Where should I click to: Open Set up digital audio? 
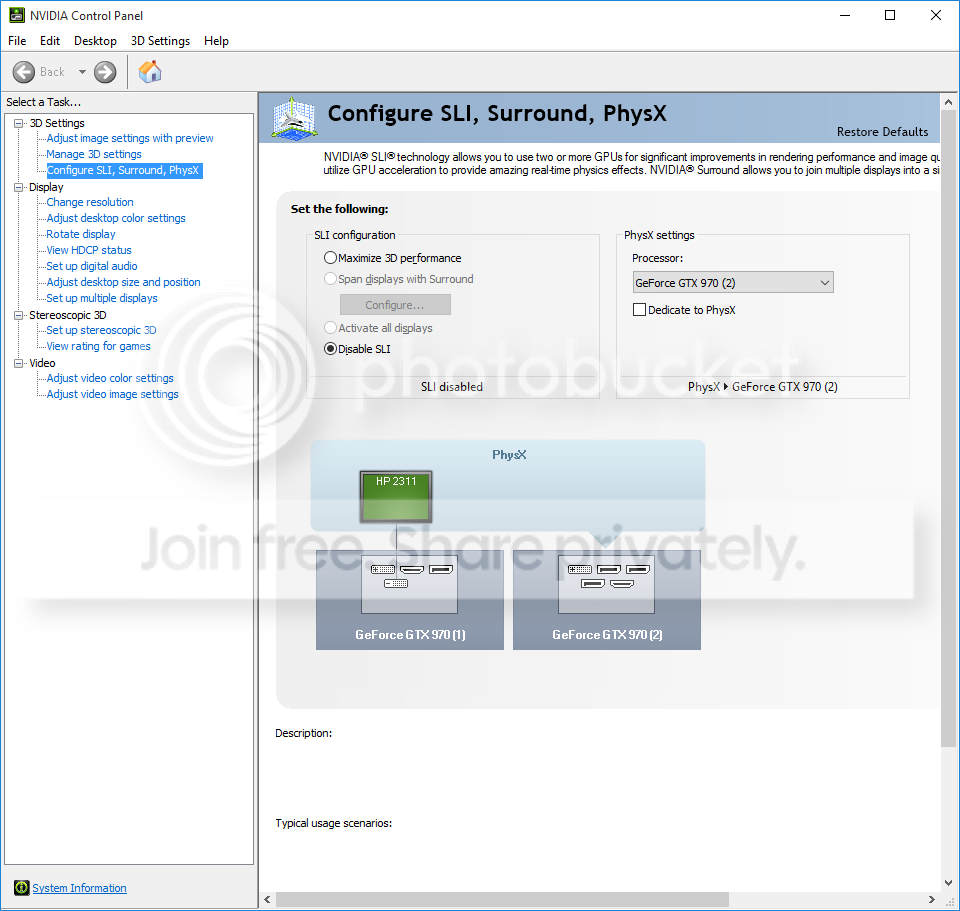point(92,266)
